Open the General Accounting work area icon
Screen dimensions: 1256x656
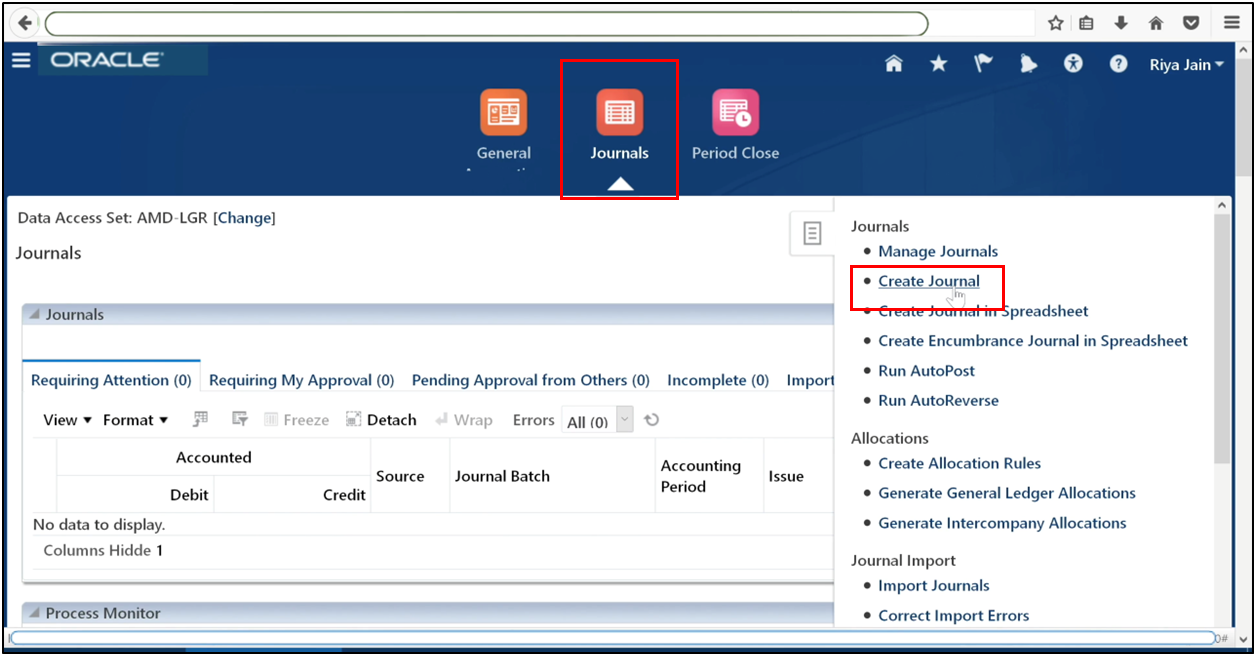(x=503, y=112)
